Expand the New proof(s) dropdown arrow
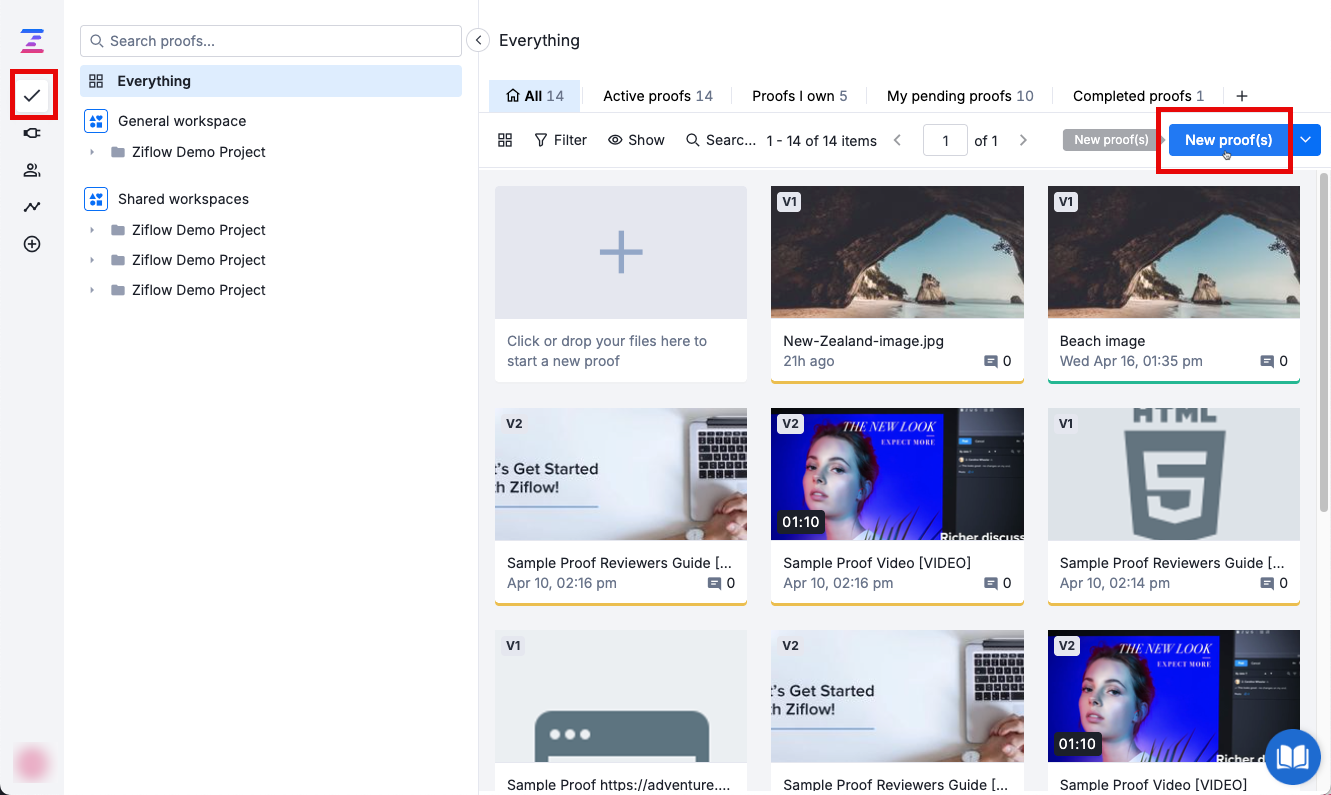 pyautogui.click(x=1306, y=140)
